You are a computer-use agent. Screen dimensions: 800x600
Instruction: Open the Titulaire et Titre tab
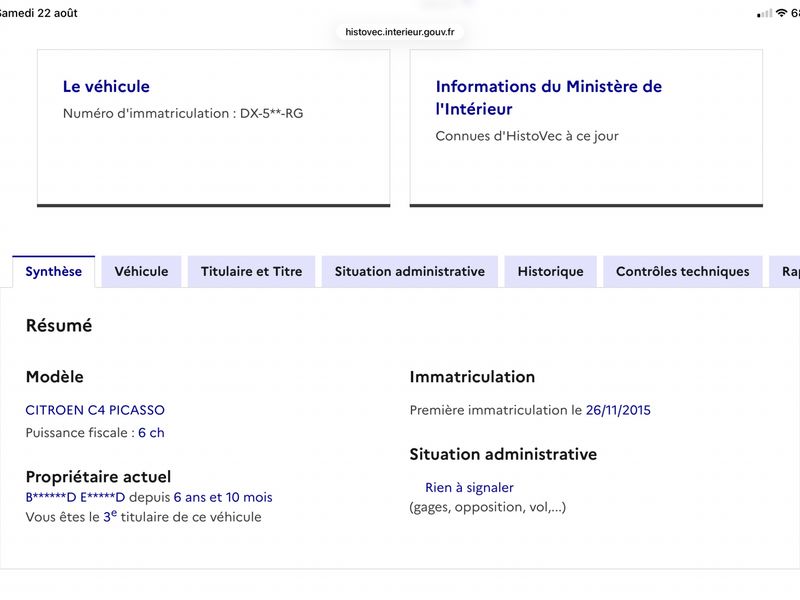(x=252, y=271)
